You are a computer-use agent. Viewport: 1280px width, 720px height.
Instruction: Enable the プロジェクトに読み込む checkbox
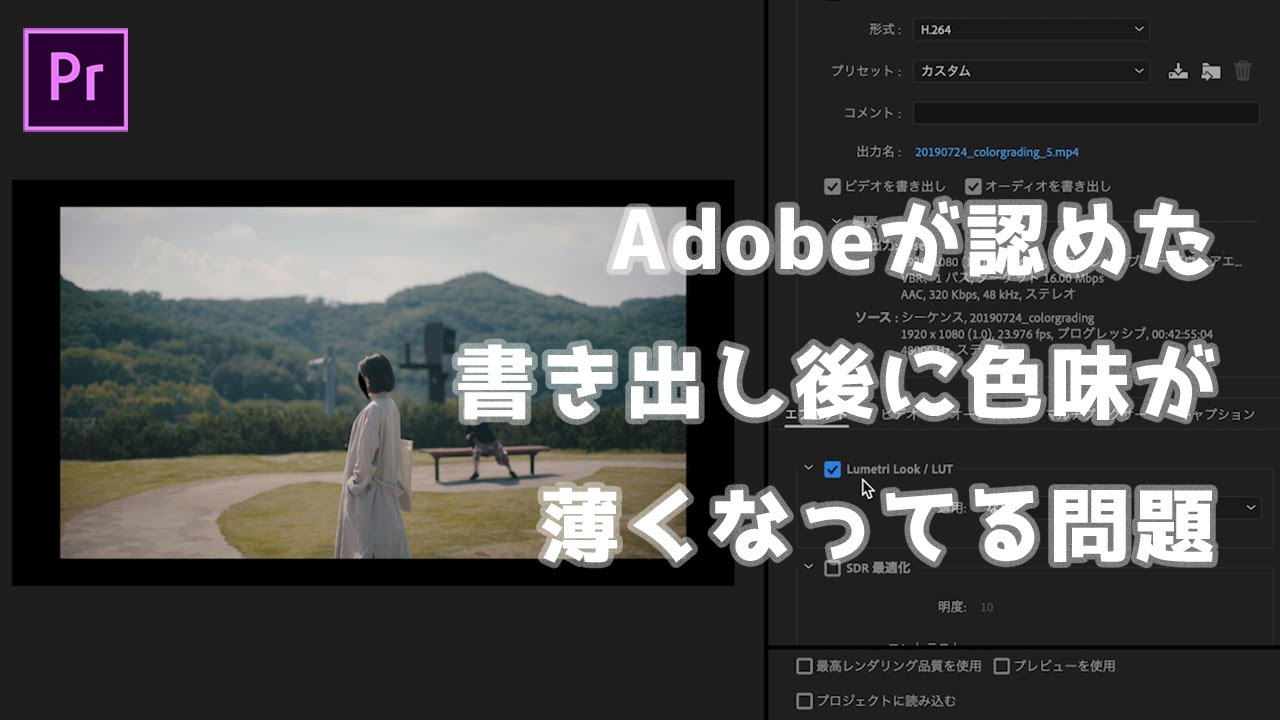804,701
